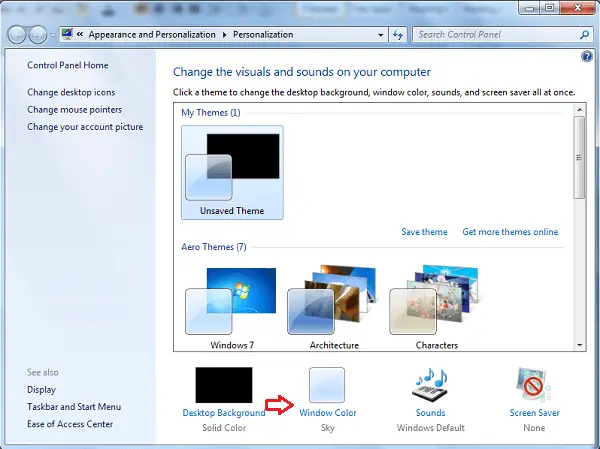Select the Windows 7 Aero theme
Image resolution: width=600 pixels, height=449 pixels.
tap(232, 307)
